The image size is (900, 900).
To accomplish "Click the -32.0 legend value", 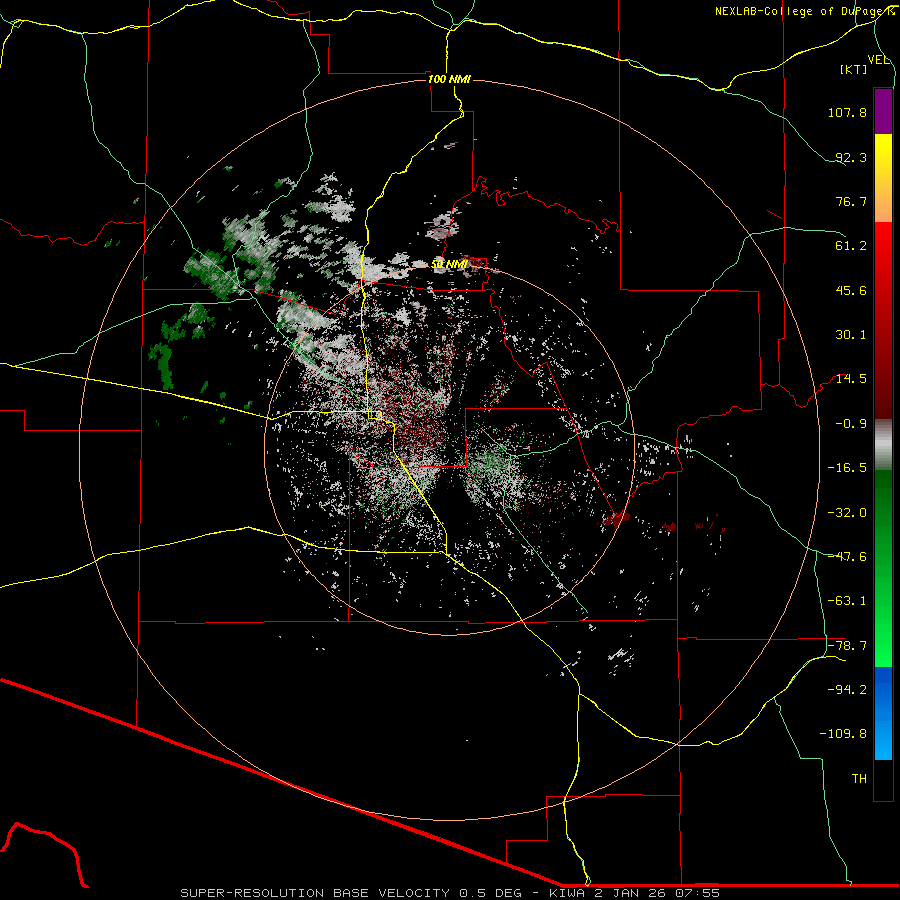I will coord(847,513).
